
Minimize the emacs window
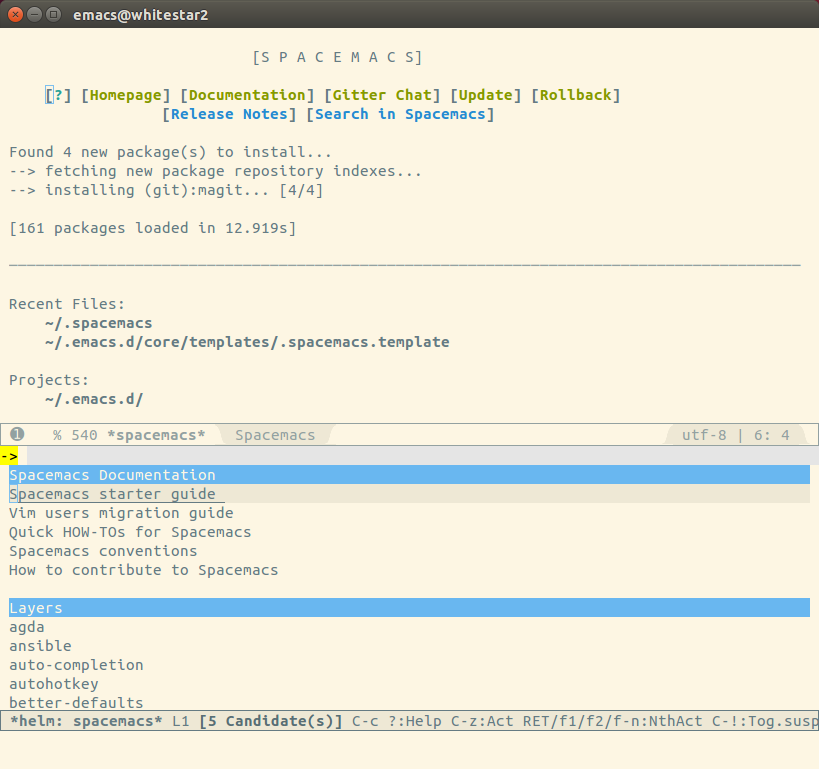pyautogui.click(x=34, y=15)
